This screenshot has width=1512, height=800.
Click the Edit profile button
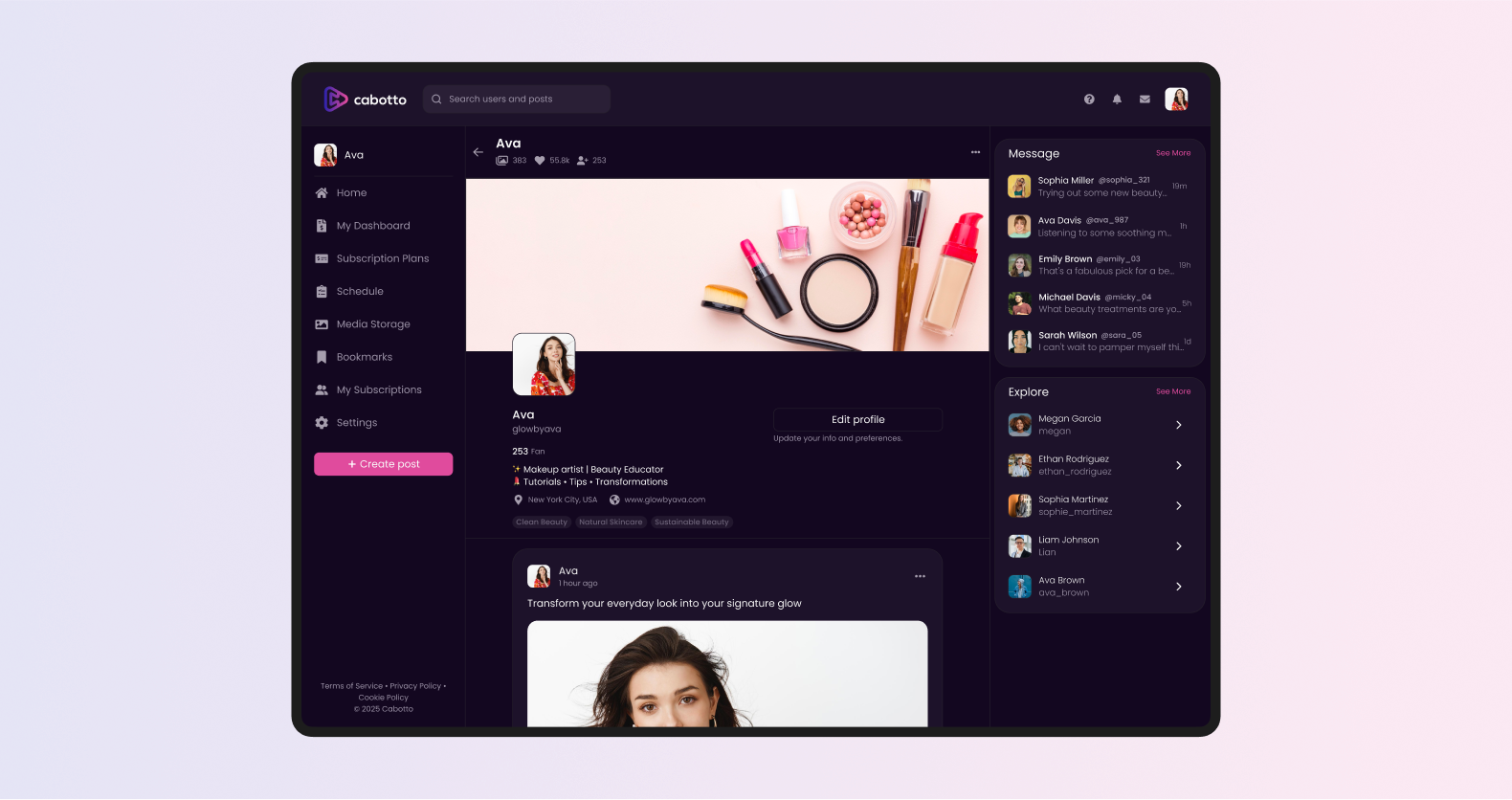click(857, 420)
